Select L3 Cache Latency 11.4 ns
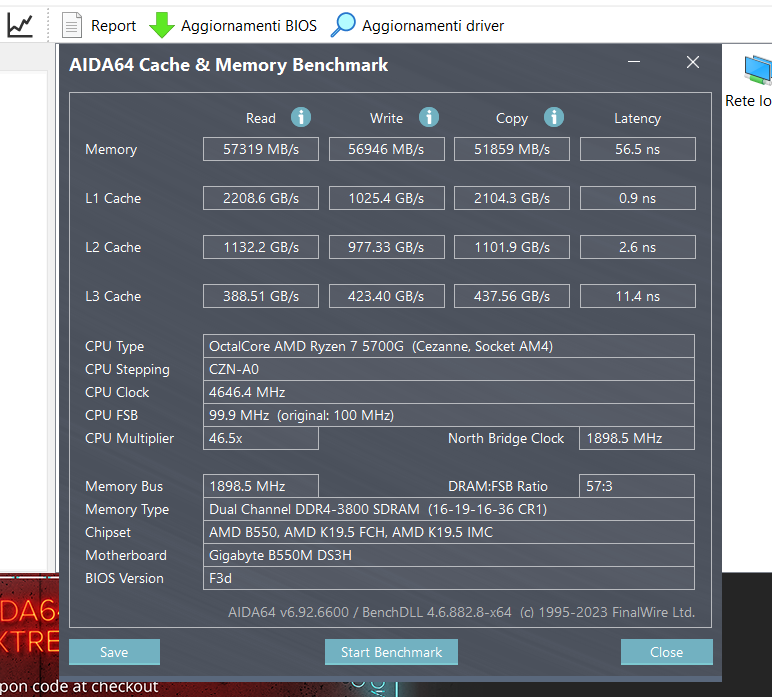This screenshot has height=697, width=772. [x=638, y=296]
